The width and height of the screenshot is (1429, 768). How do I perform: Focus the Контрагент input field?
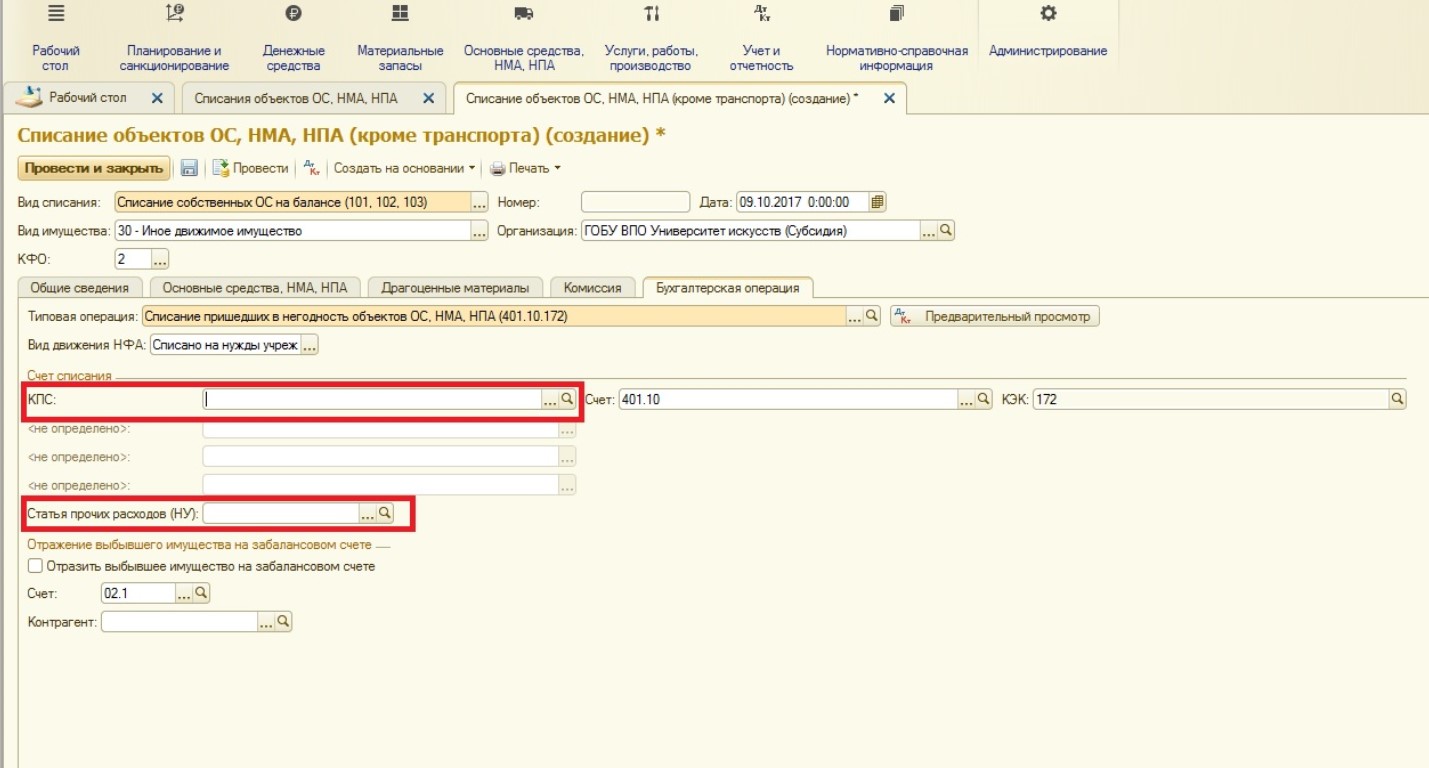179,622
